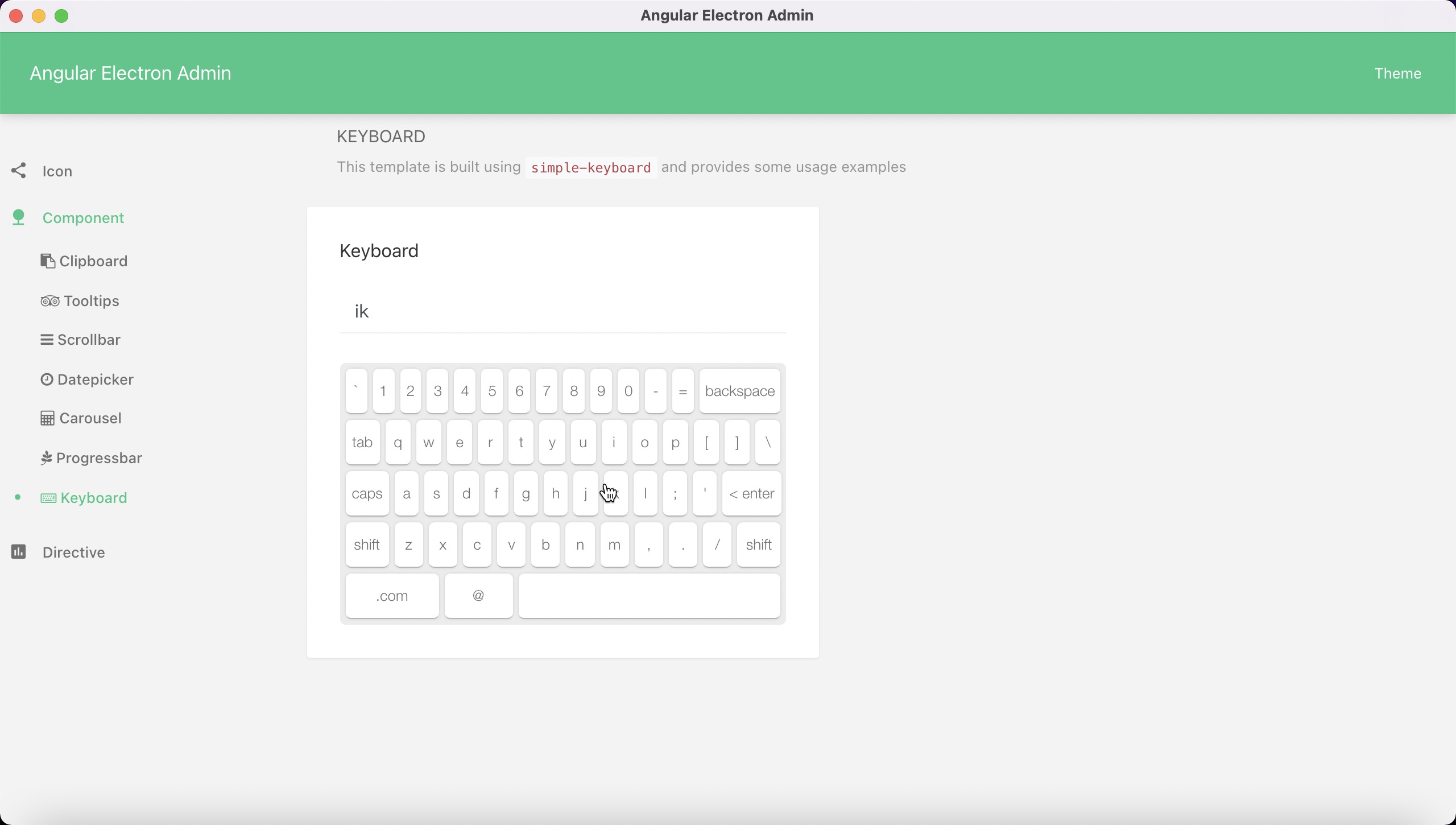This screenshot has width=1456, height=825.
Task: Select Keyboard in the sidebar
Action: [x=94, y=498]
